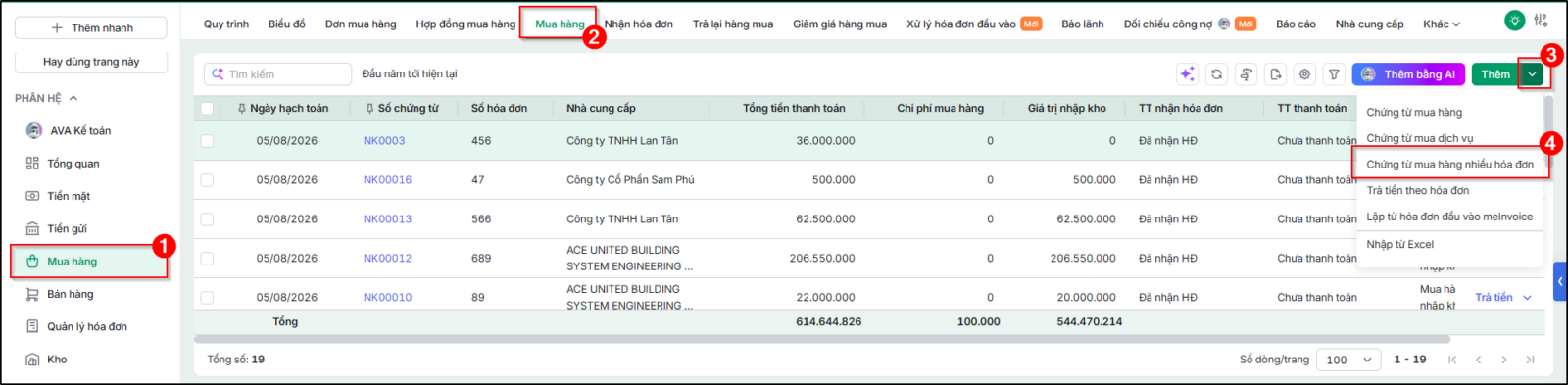Screen dimensions: 1568x385
Task: Click the Trả tiền link in last row
Action: point(1494,298)
